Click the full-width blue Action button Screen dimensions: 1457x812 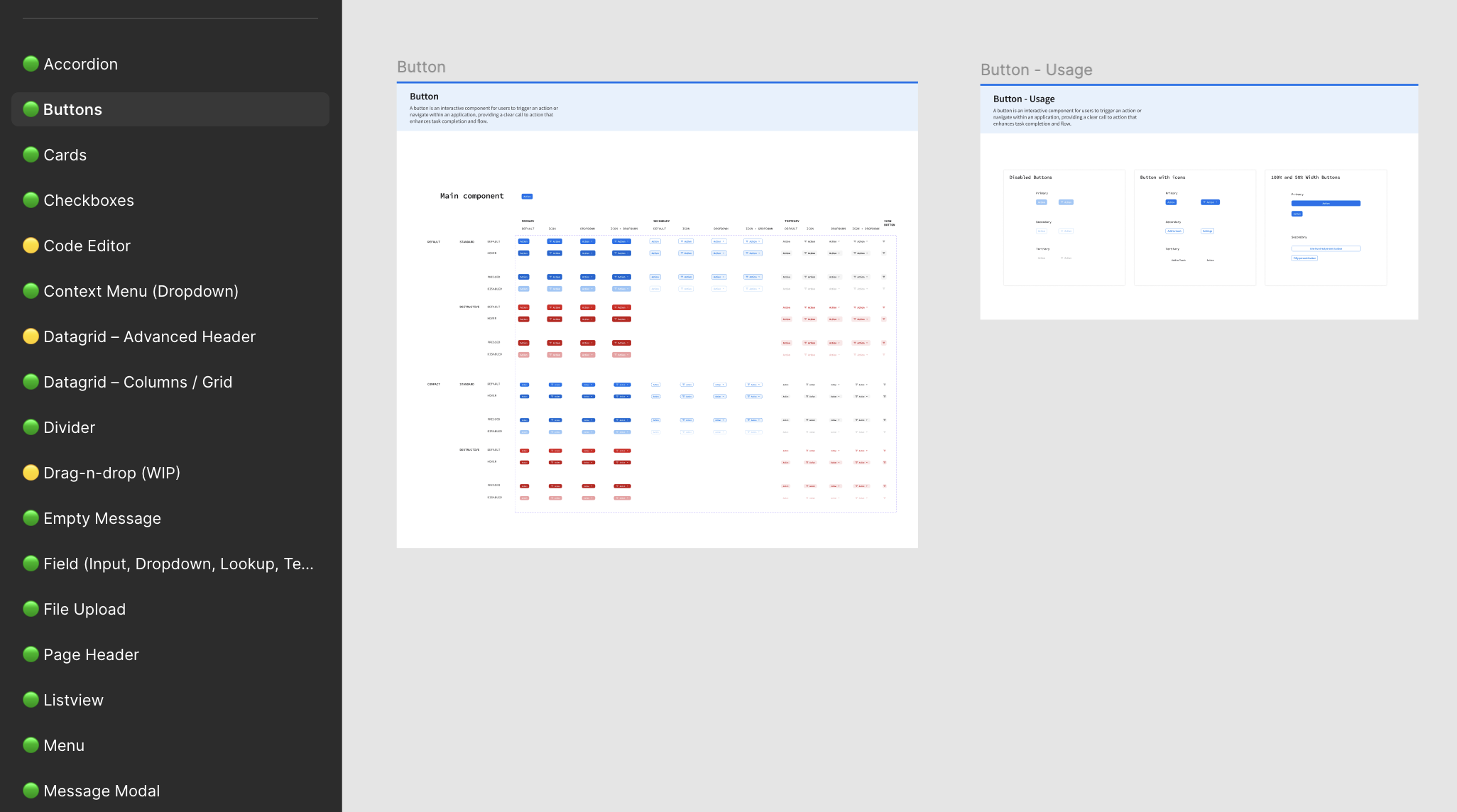coord(1326,204)
